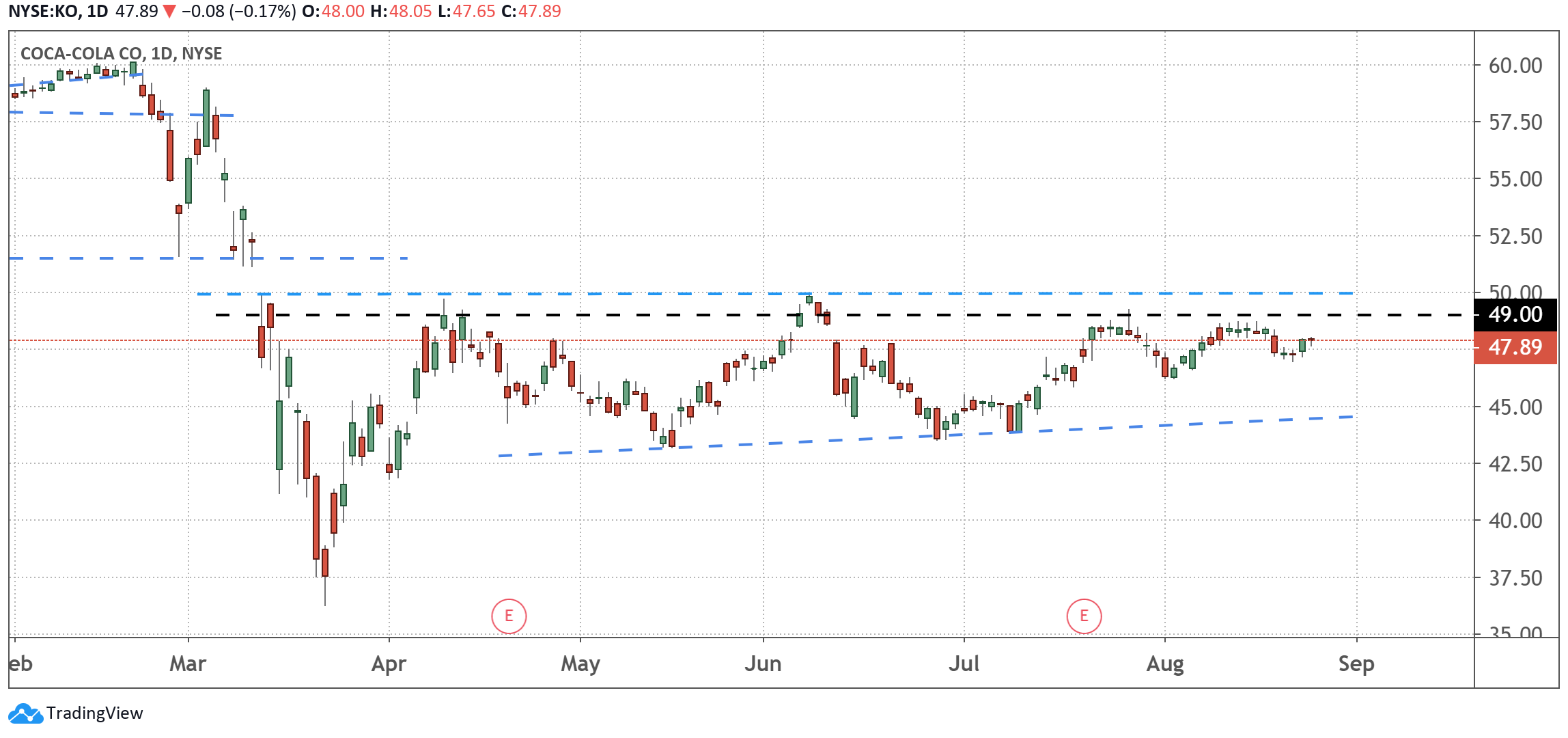The height and width of the screenshot is (738, 1568).
Task: Click the Mar label on time axis
Action: (188, 664)
